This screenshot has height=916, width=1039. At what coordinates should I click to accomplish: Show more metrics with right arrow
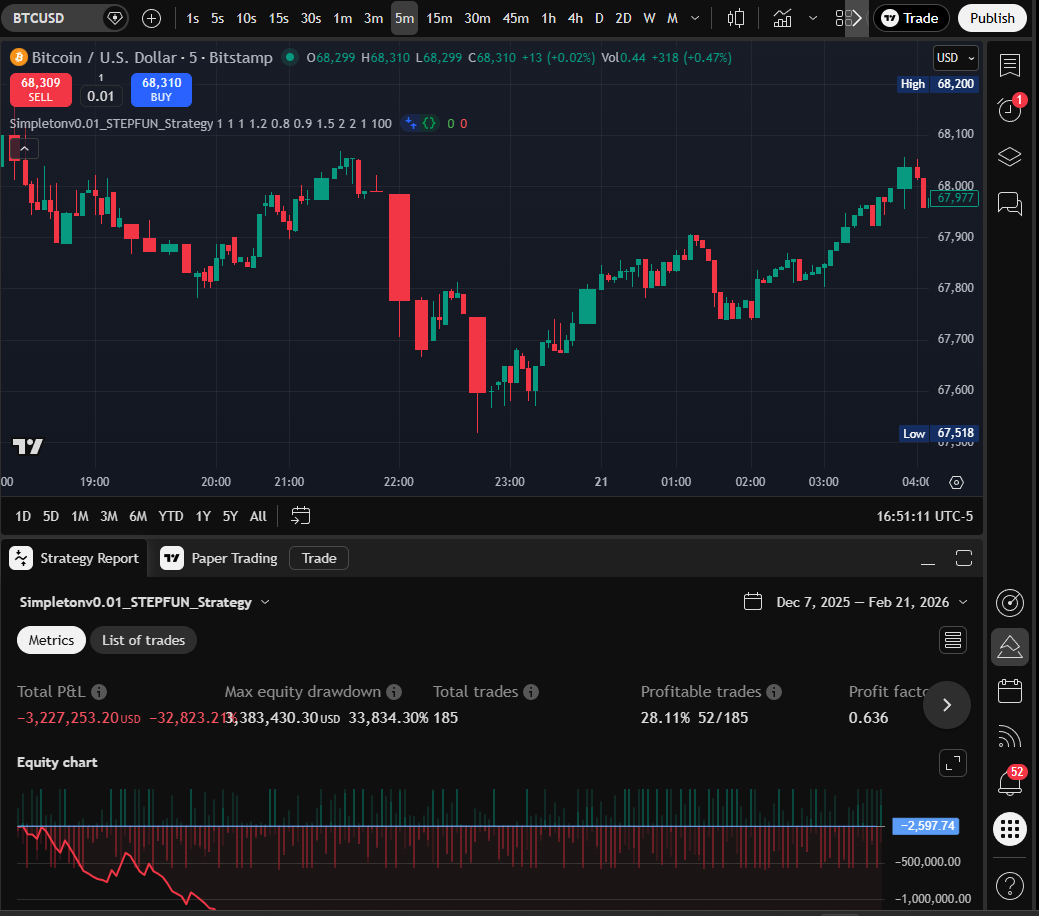pos(947,705)
